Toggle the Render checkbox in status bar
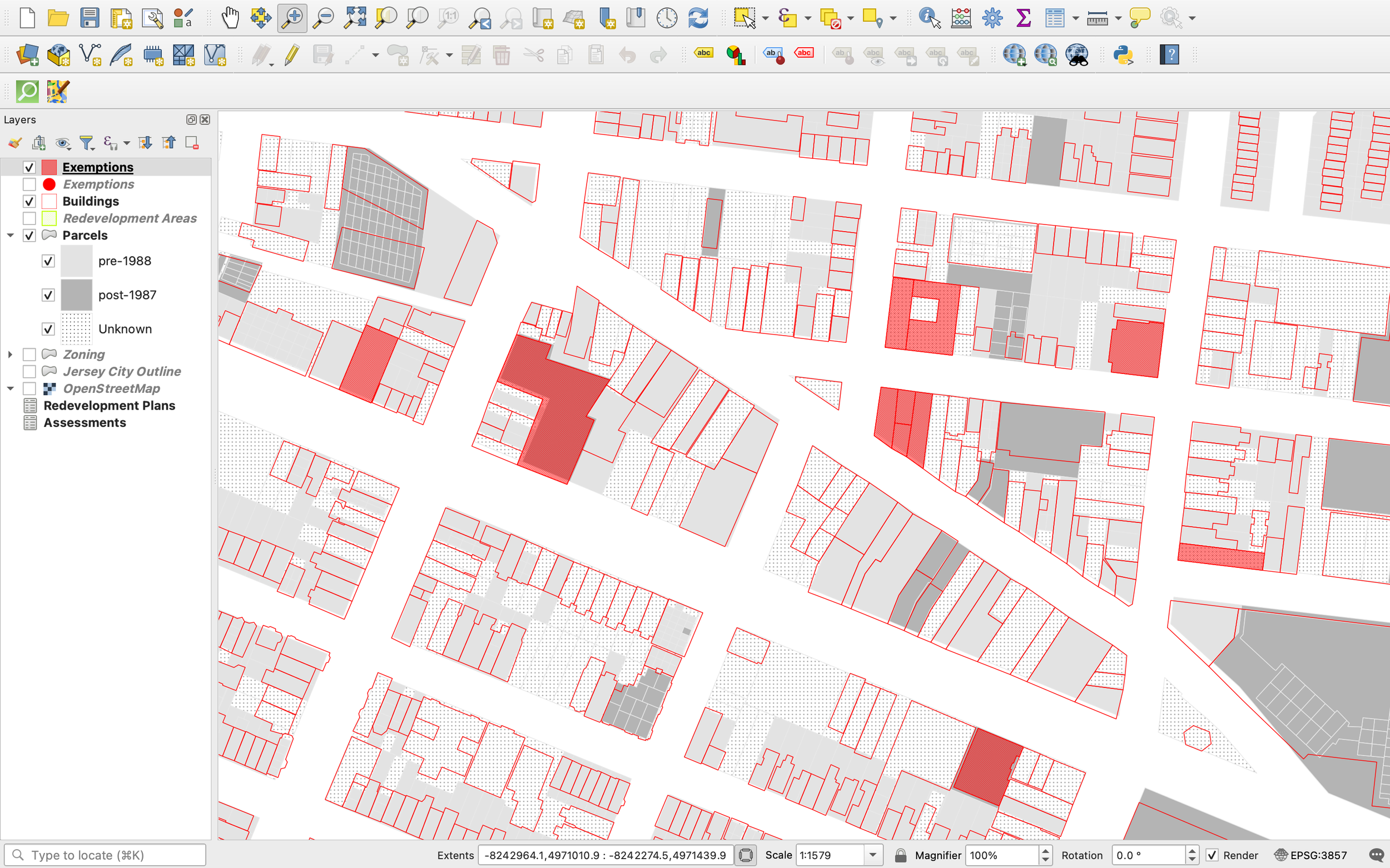The height and width of the screenshot is (868, 1390). coord(1212,855)
